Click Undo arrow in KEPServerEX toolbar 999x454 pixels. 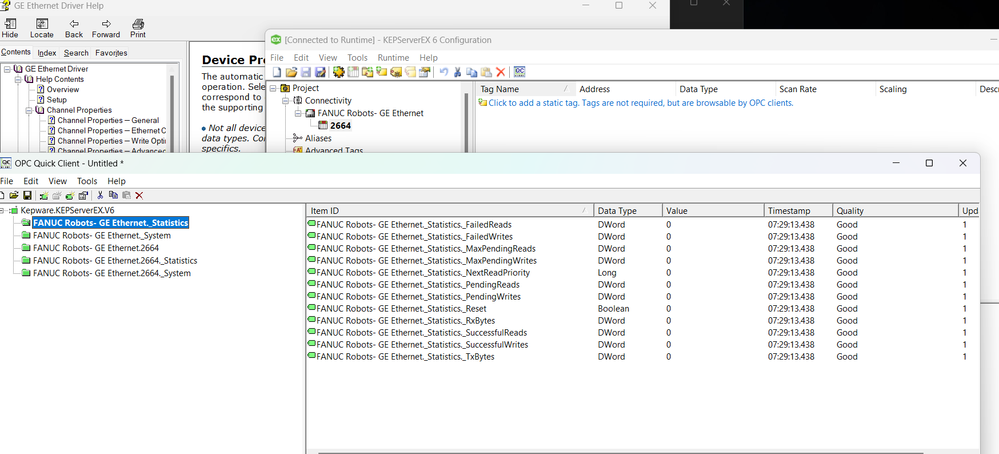[444, 72]
